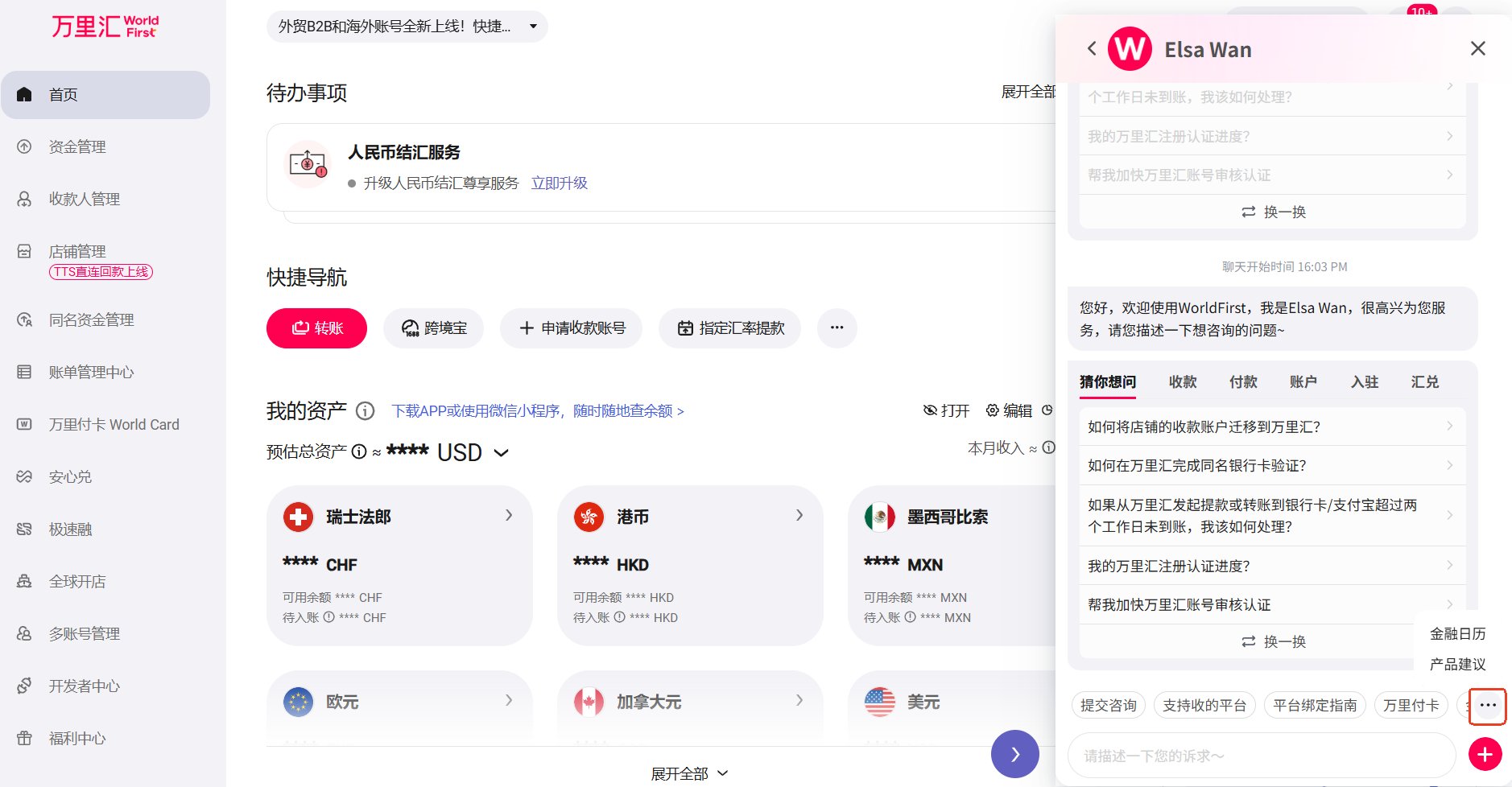The height and width of the screenshot is (787, 1512).
Task: Click the info icon next to 我的资产
Action: coord(365,411)
